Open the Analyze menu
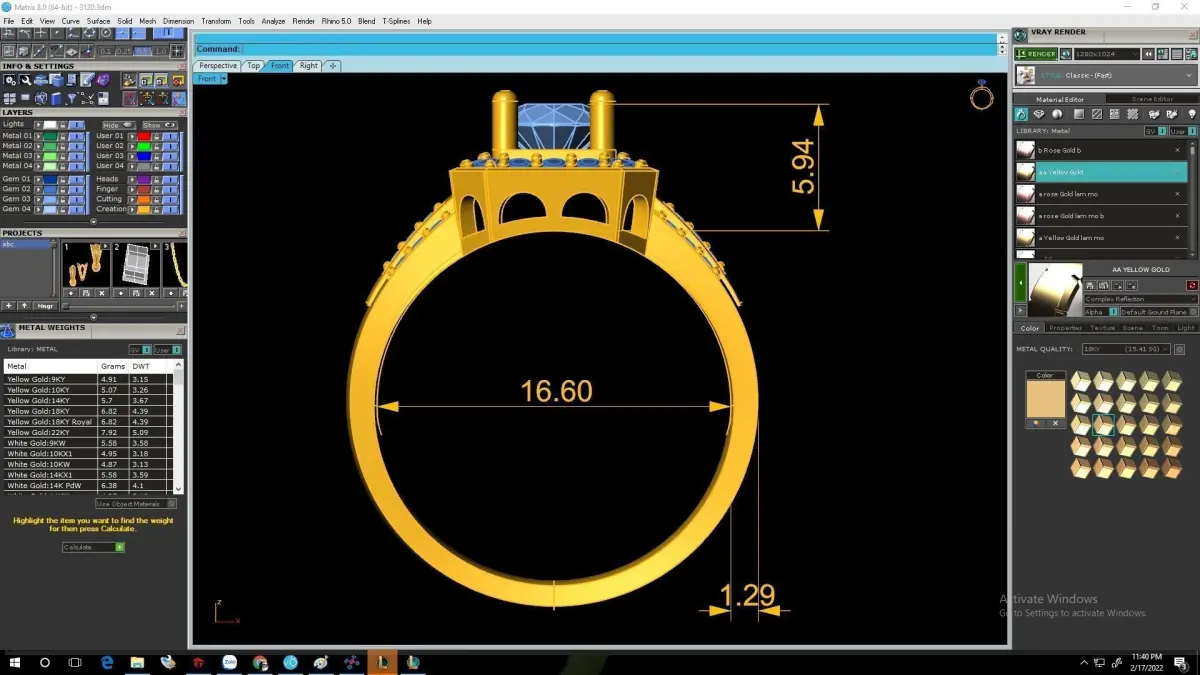The image size is (1200, 675). [x=273, y=21]
